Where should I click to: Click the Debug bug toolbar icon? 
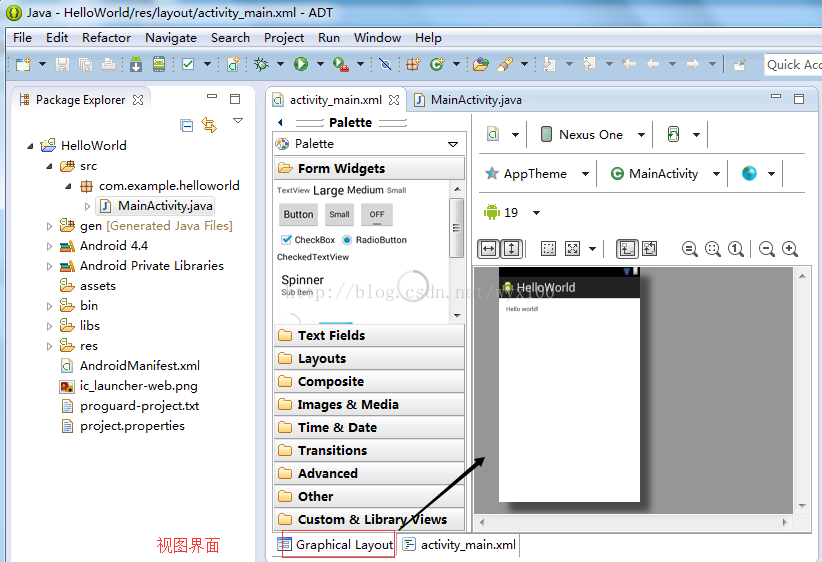[x=261, y=64]
